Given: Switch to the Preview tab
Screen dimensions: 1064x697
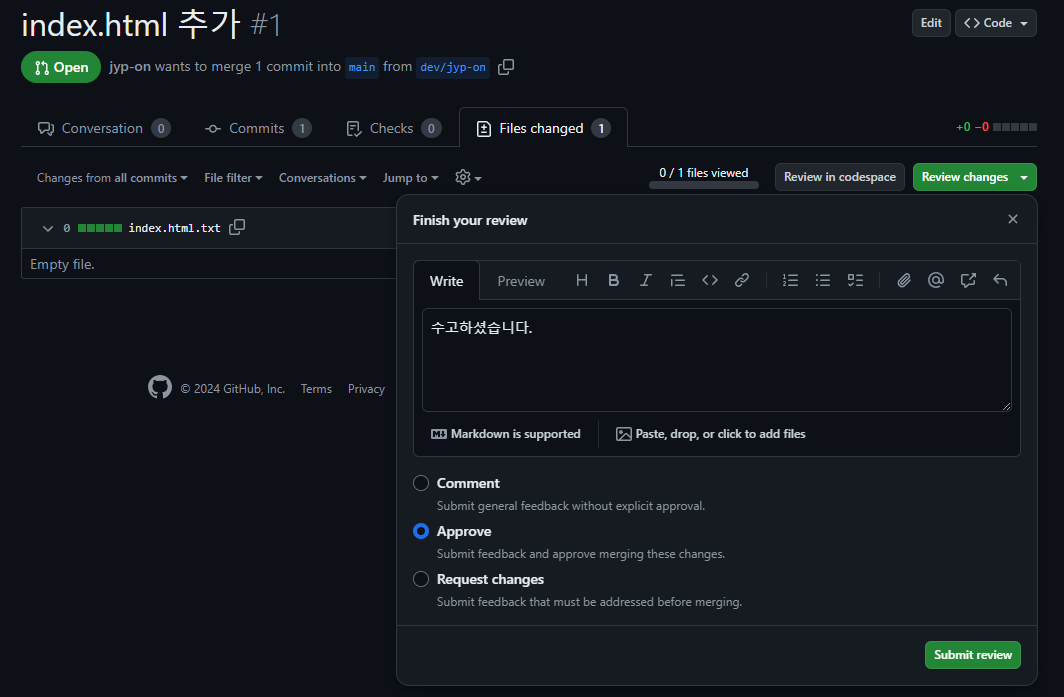Looking at the screenshot, I should click(x=520, y=281).
